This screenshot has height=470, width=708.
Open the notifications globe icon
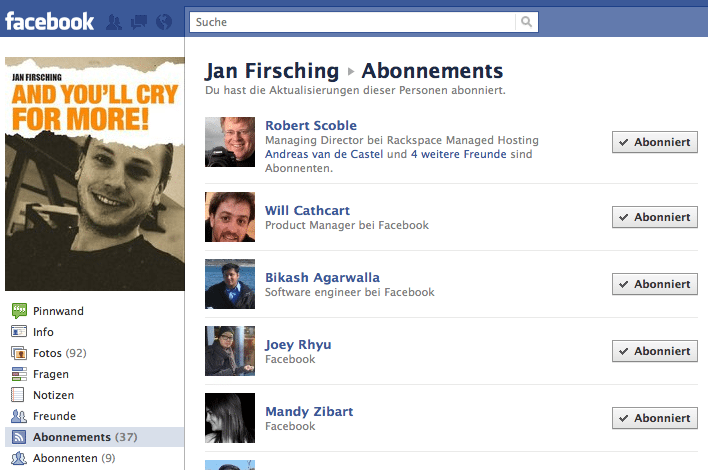[x=164, y=22]
